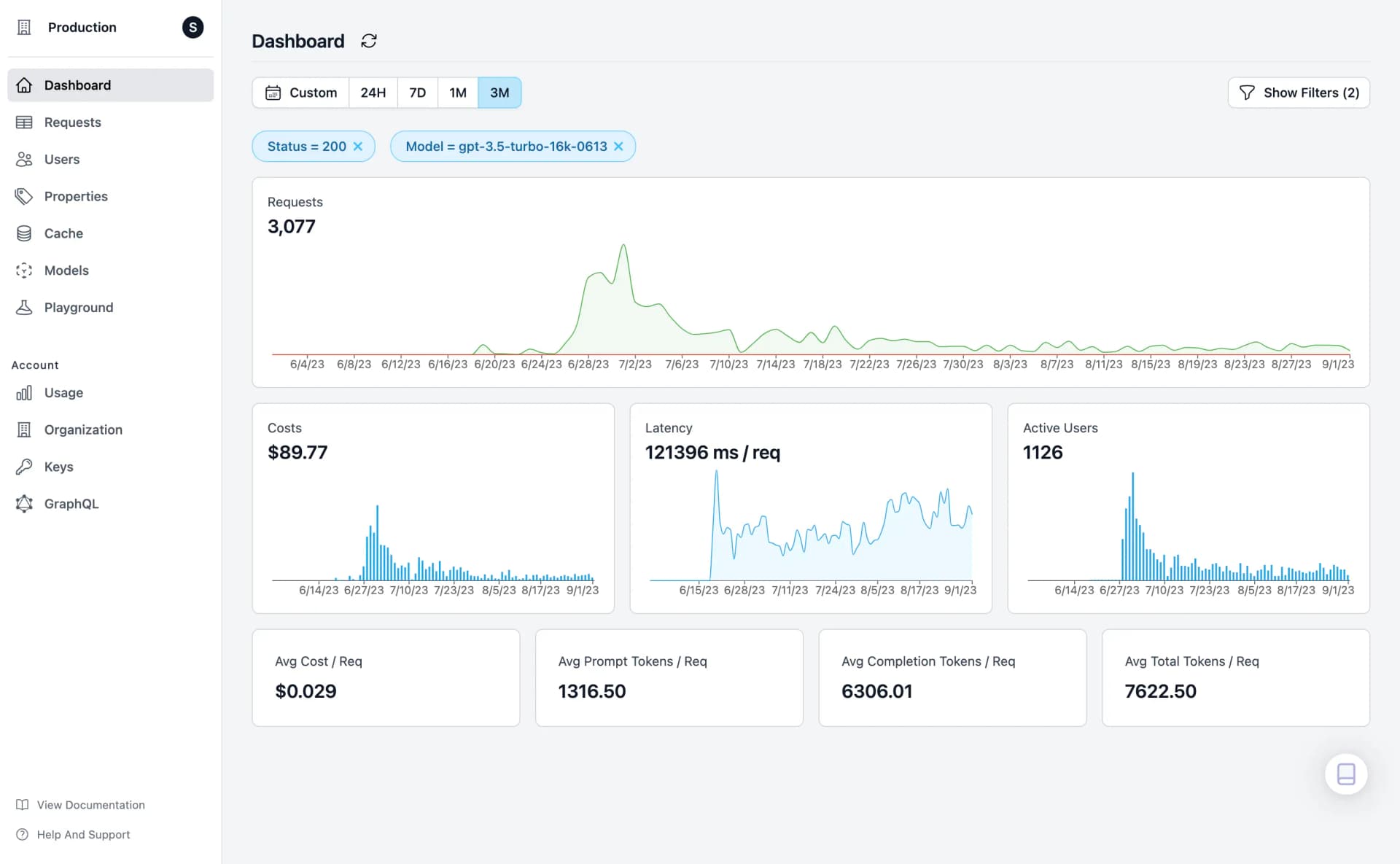Select the 7D time range

pyautogui.click(x=417, y=93)
